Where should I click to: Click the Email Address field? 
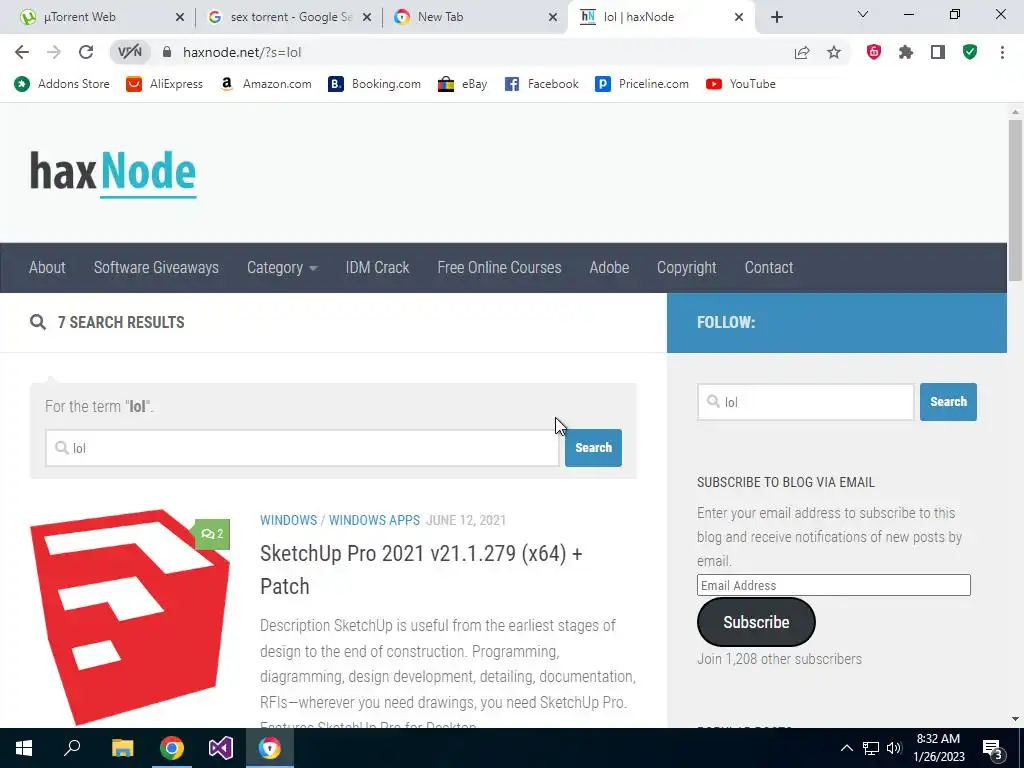pyautogui.click(x=833, y=585)
